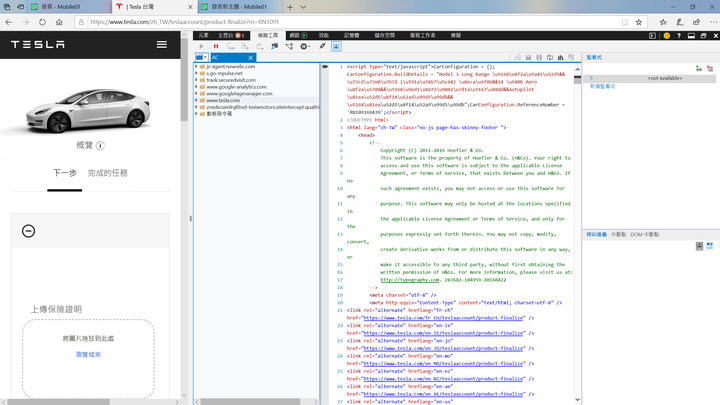720x405 pixels.
Task: Click the browser refresh button
Action: click(x=42, y=22)
